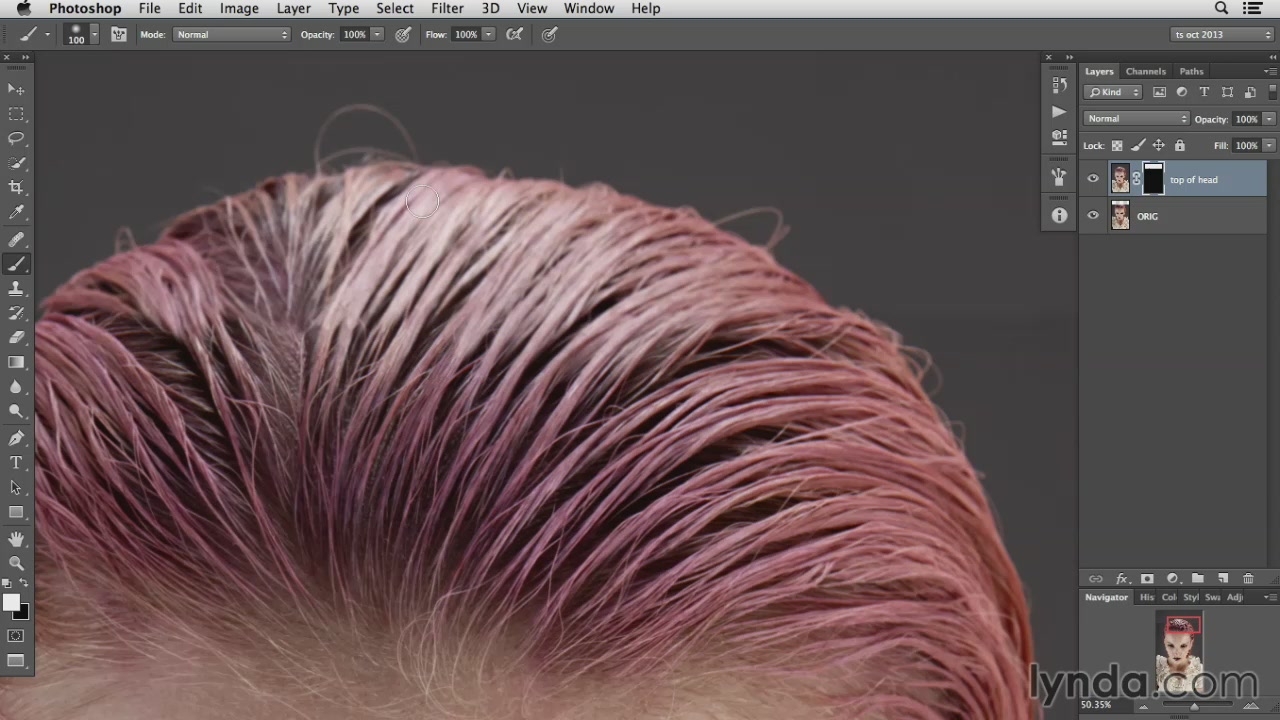Select the Lasso tool
The width and height of the screenshot is (1280, 720).
16,138
